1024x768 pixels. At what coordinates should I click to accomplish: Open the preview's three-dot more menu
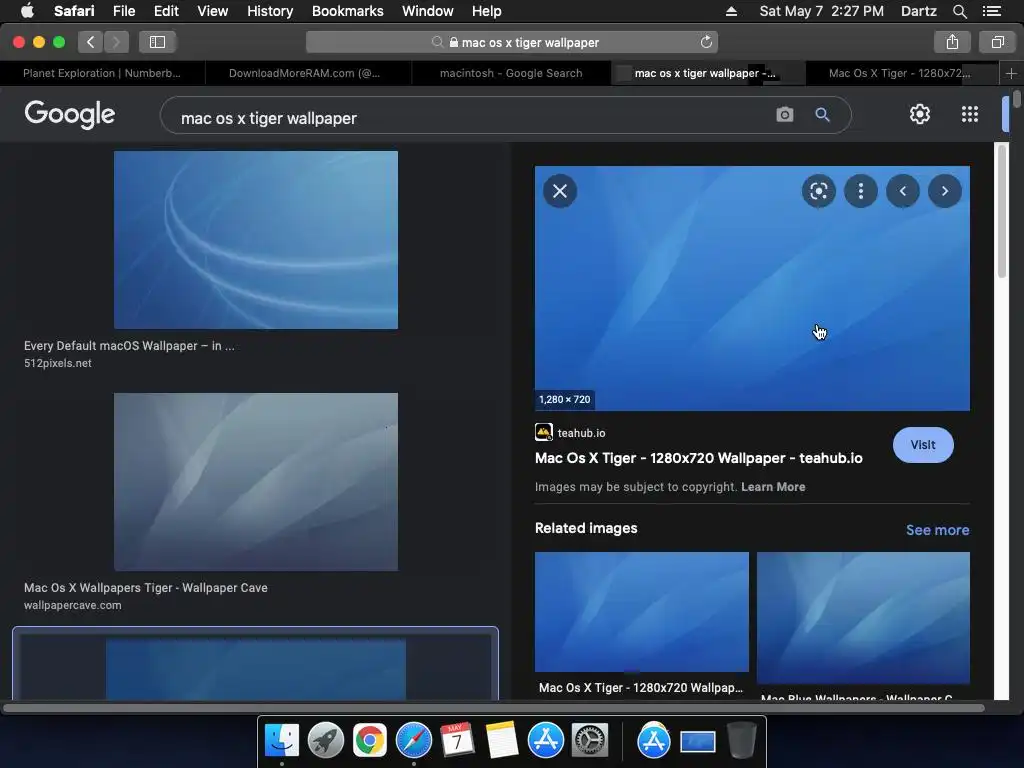tap(861, 191)
